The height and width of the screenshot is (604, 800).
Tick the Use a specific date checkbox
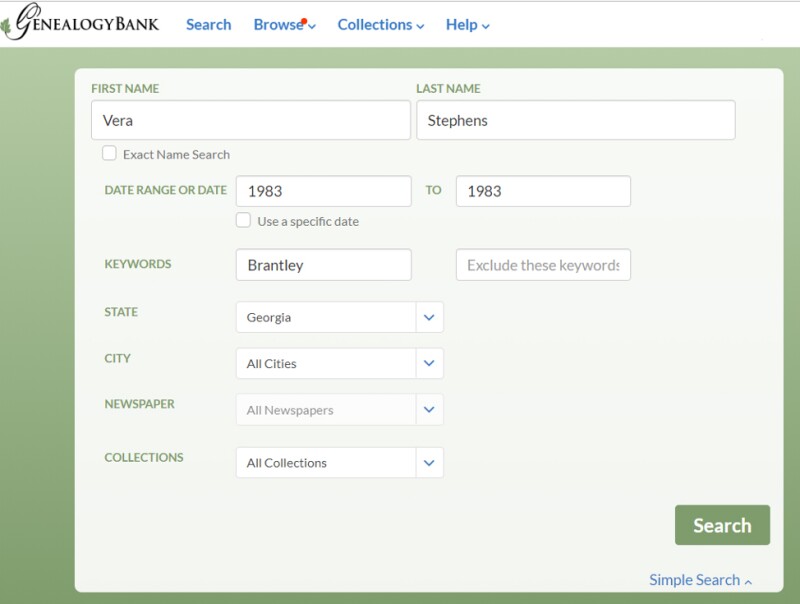(x=243, y=220)
